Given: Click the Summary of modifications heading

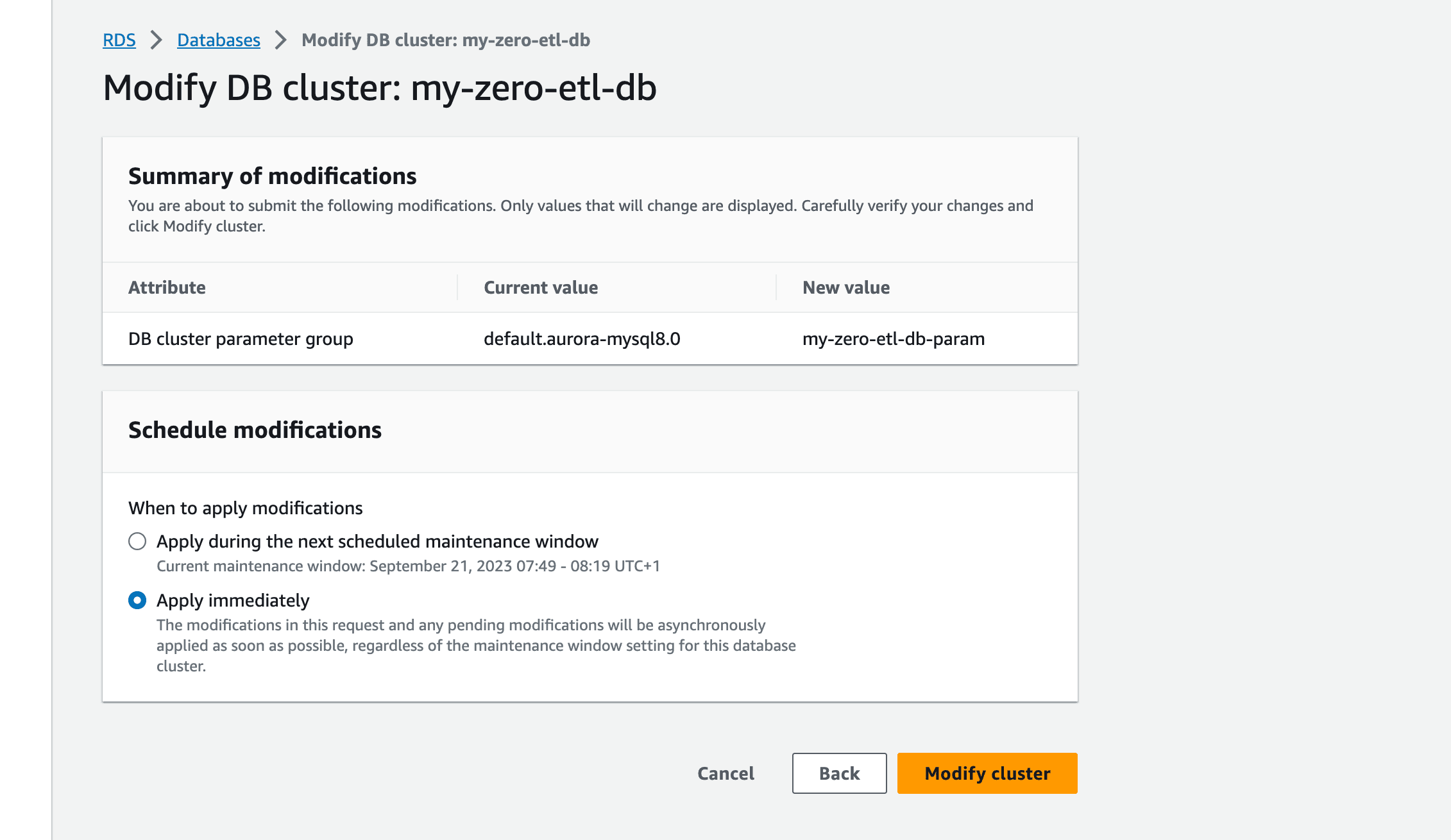Looking at the screenshot, I should coord(273,176).
